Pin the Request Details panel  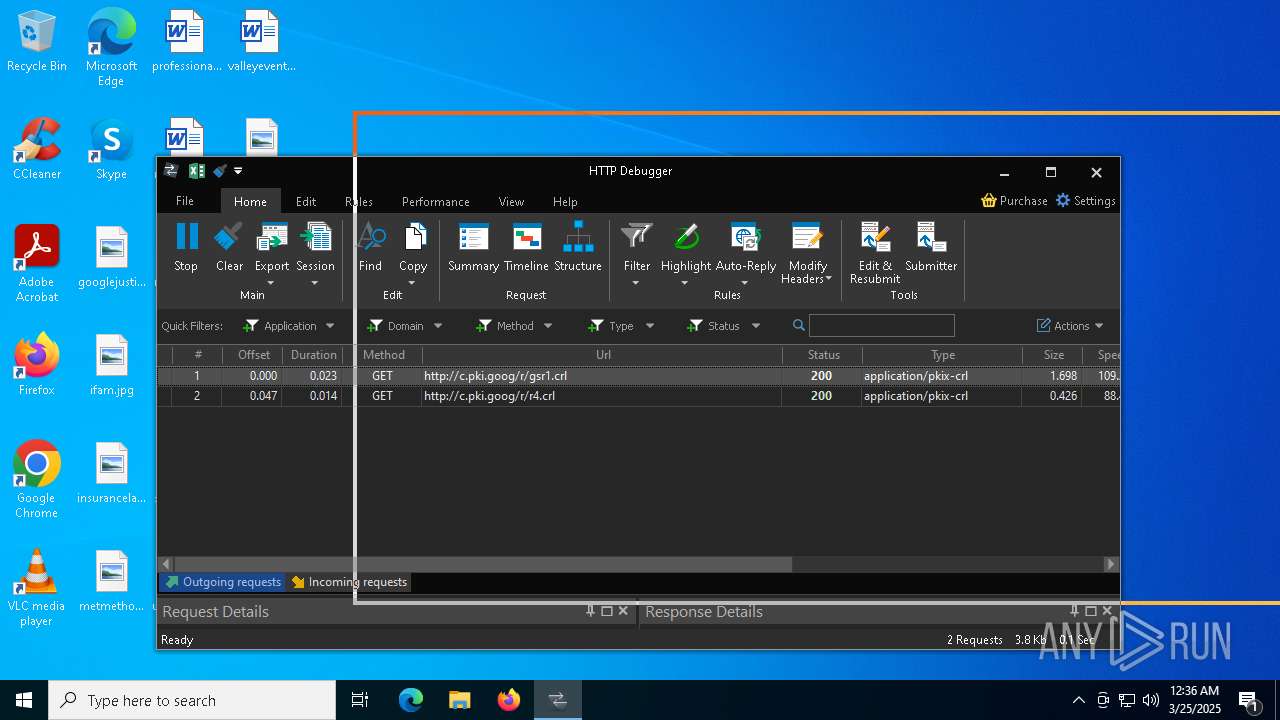pos(590,611)
